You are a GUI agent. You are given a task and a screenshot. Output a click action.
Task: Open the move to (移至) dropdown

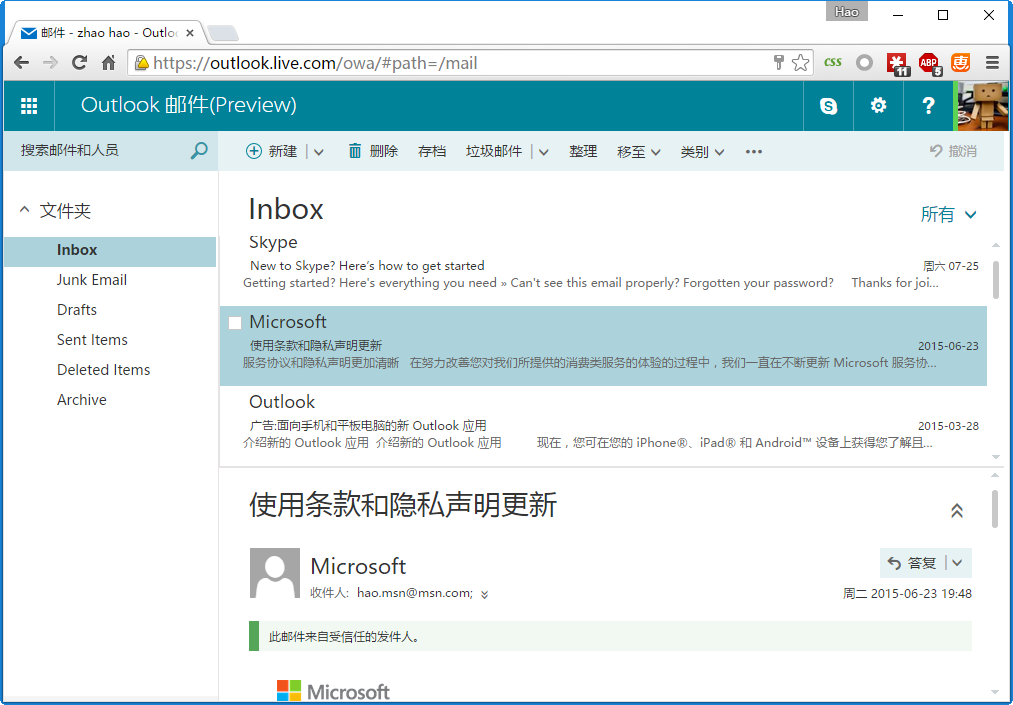coord(639,152)
